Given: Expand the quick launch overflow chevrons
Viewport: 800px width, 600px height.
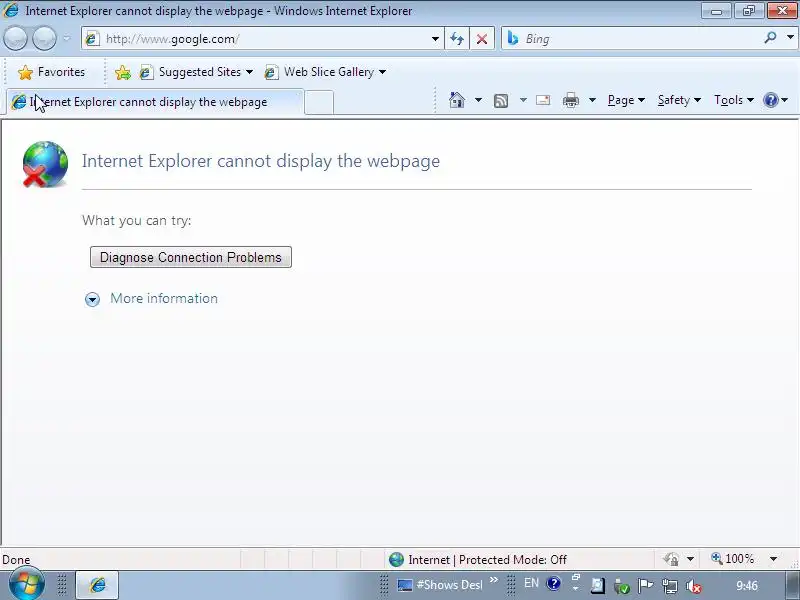Looking at the screenshot, I should click(x=493, y=580).
